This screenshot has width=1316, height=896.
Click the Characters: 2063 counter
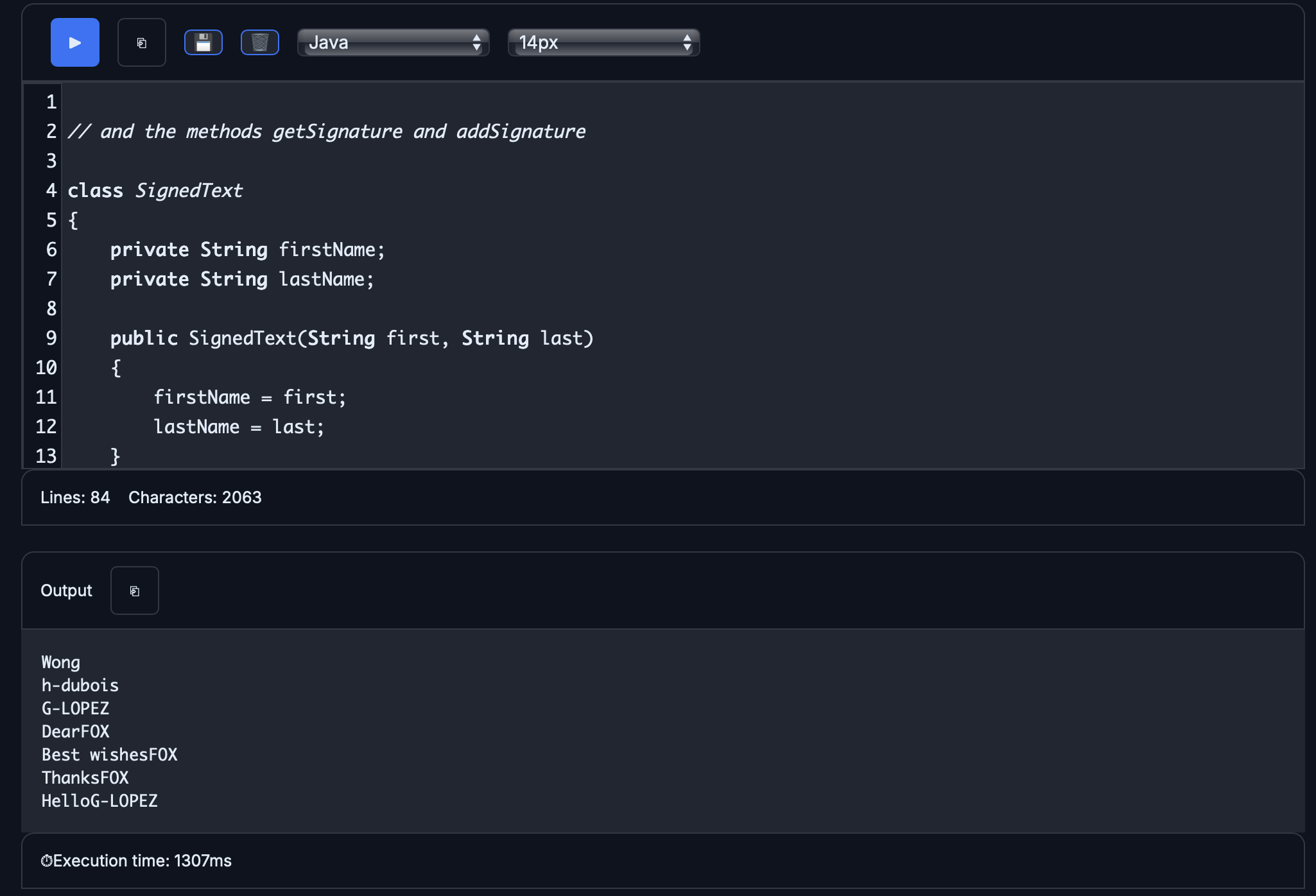(195, 497)
